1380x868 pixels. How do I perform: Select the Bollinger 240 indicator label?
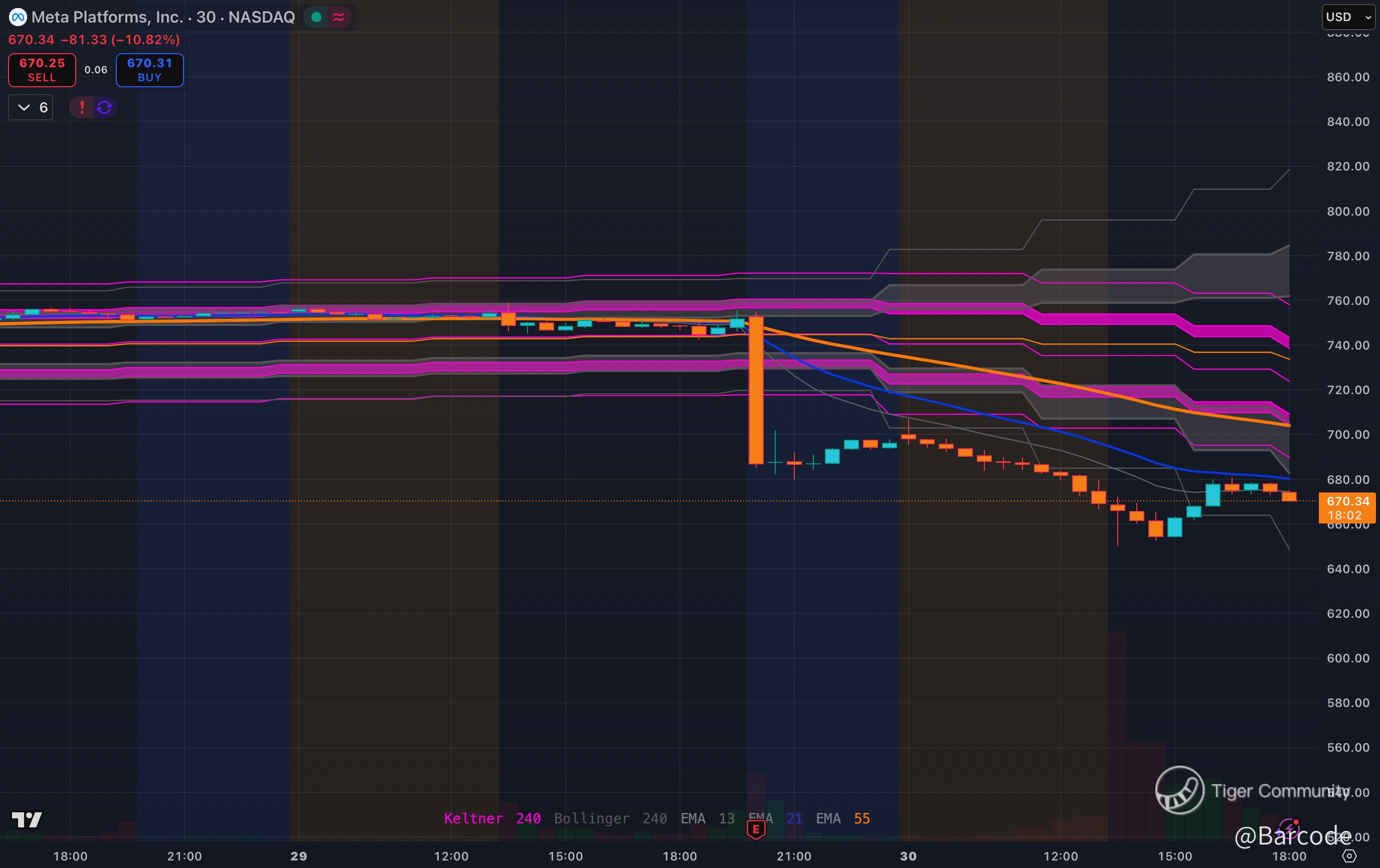pos(610,818)
